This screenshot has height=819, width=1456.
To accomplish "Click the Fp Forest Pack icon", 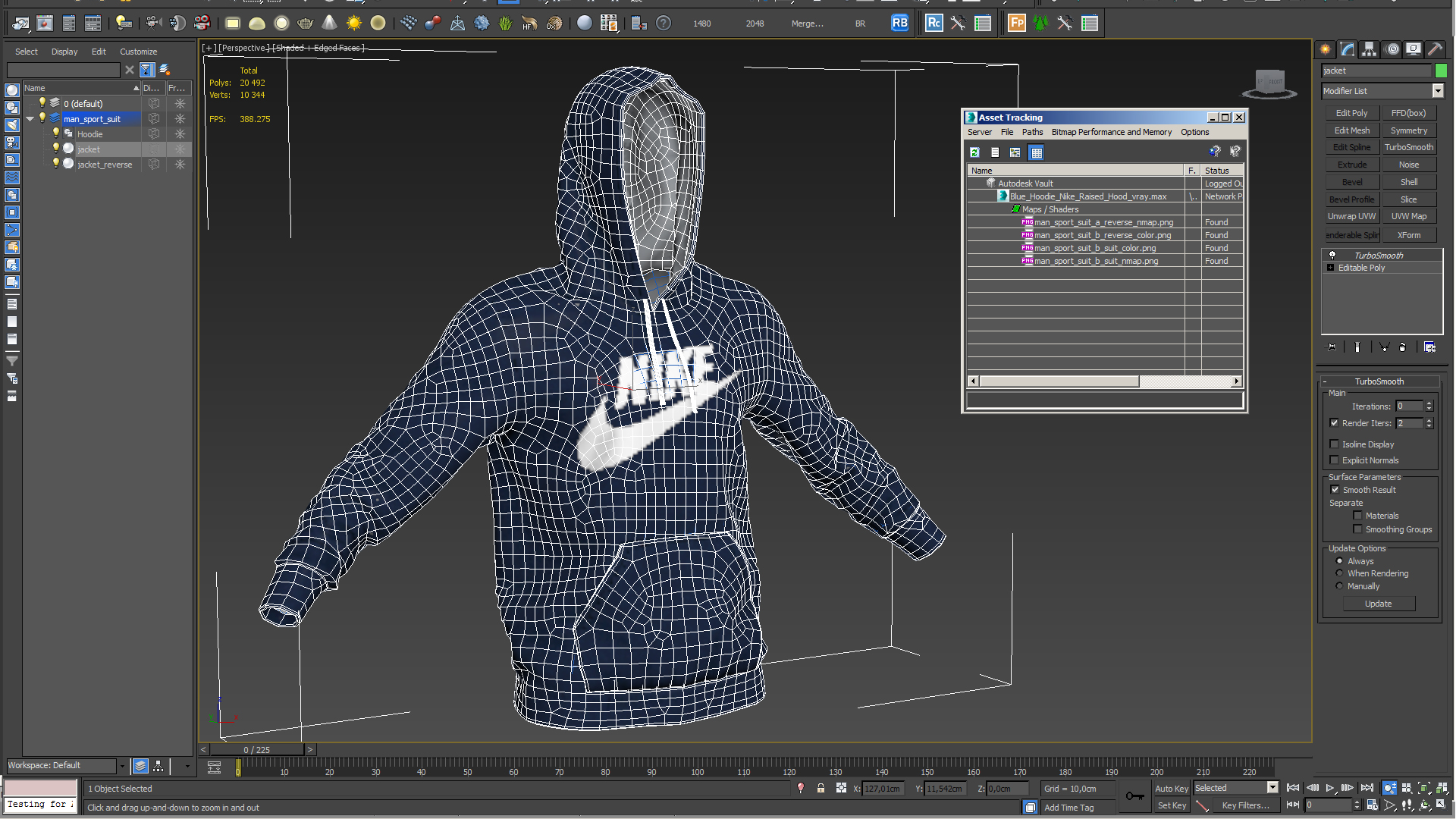I will 1017,24.
